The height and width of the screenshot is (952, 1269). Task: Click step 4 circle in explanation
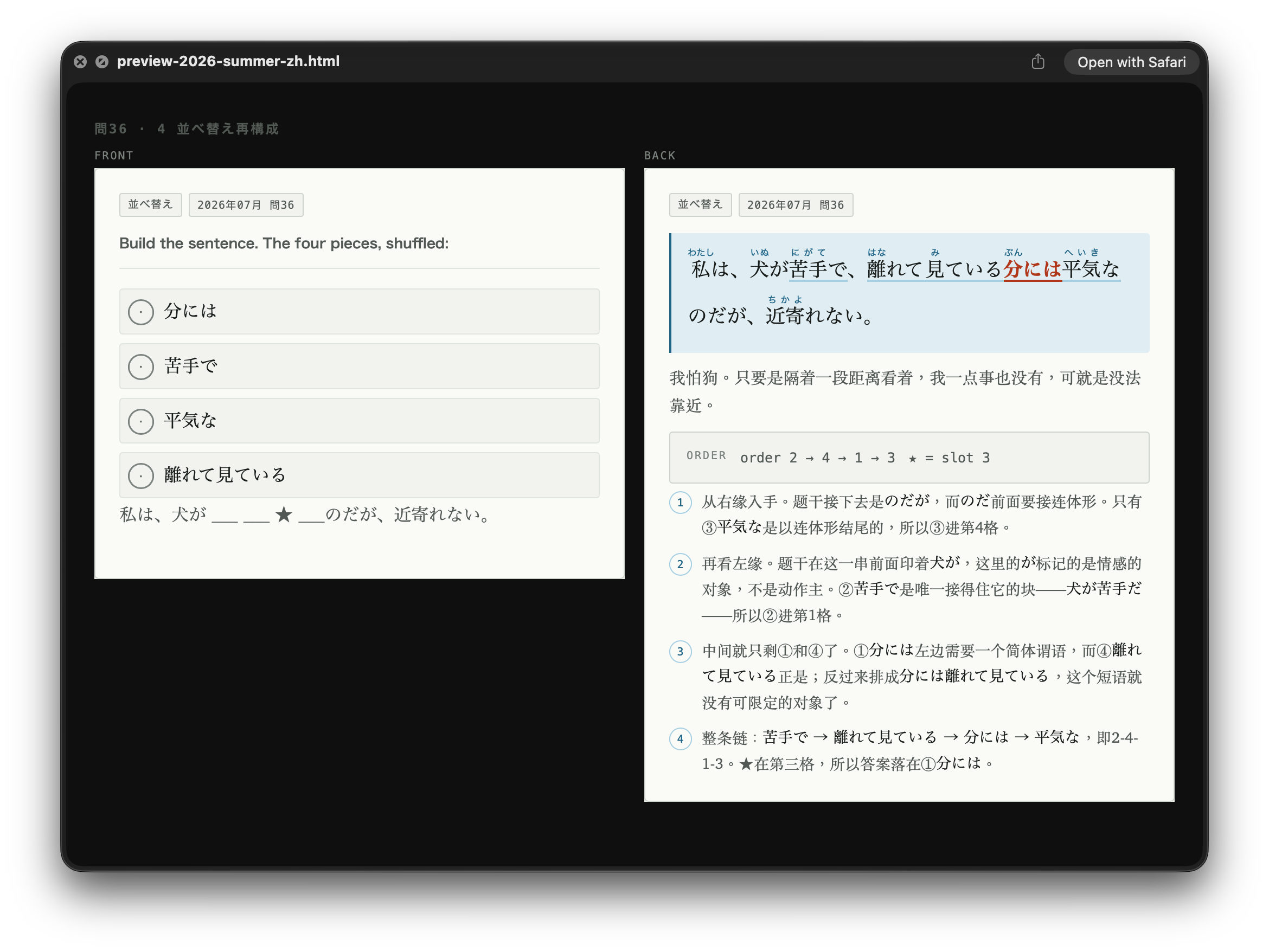click(x=680, y=738)
